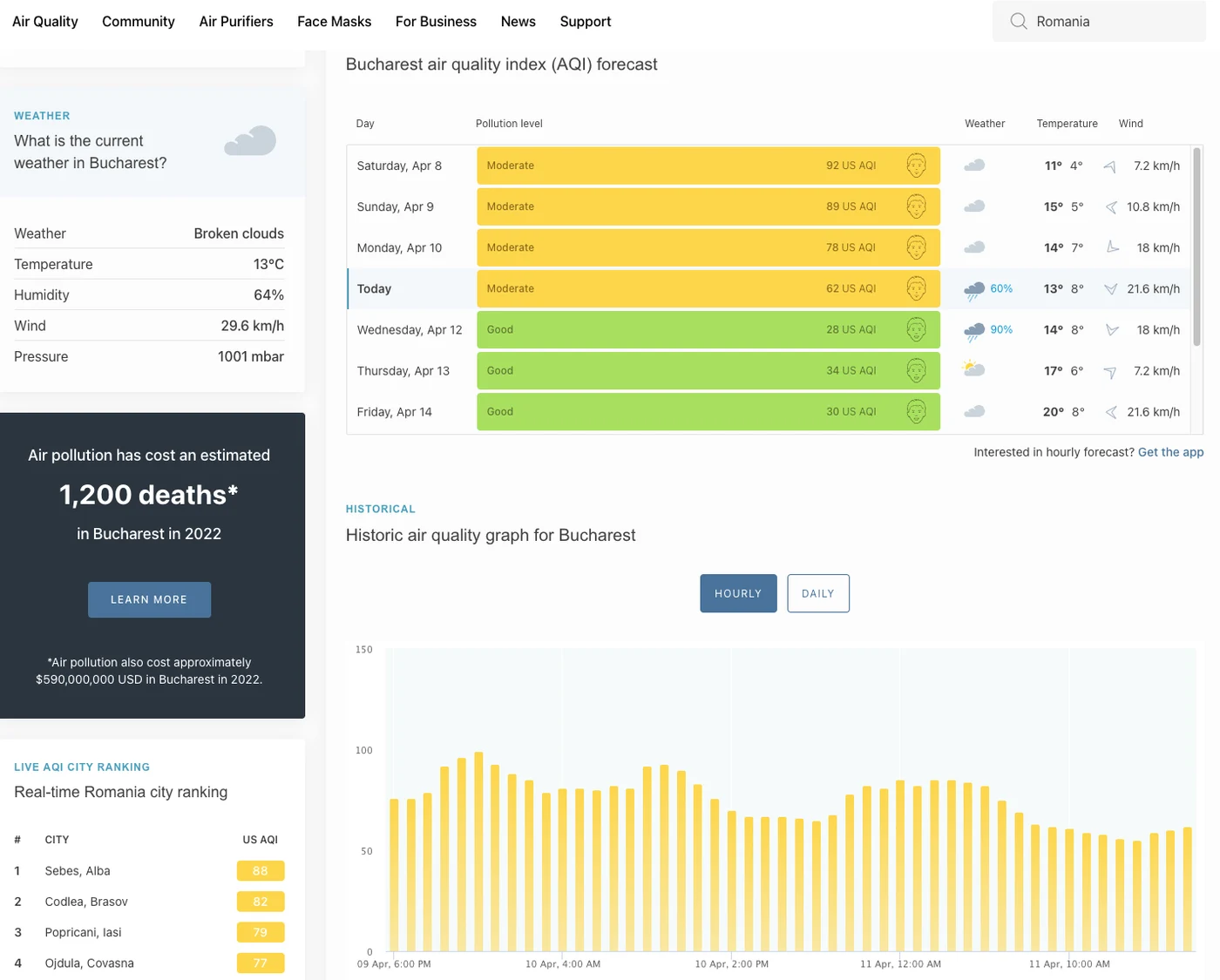Click the face icon in Sunday, Apr 9 row
The height and width of the screenshot is (980, 1220).
click(x=916, y=206)
